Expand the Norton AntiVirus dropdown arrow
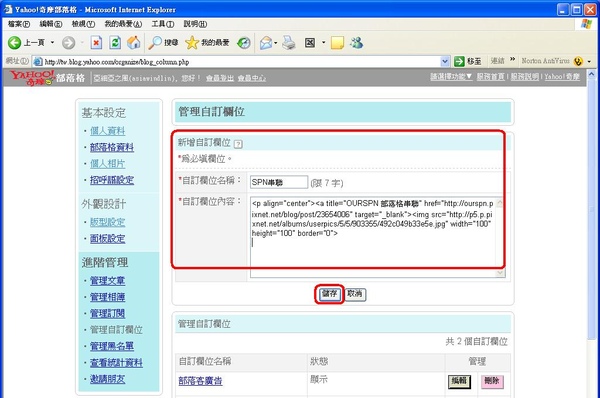The height and width of the screenshot is (398, 600). click(589, 61)
